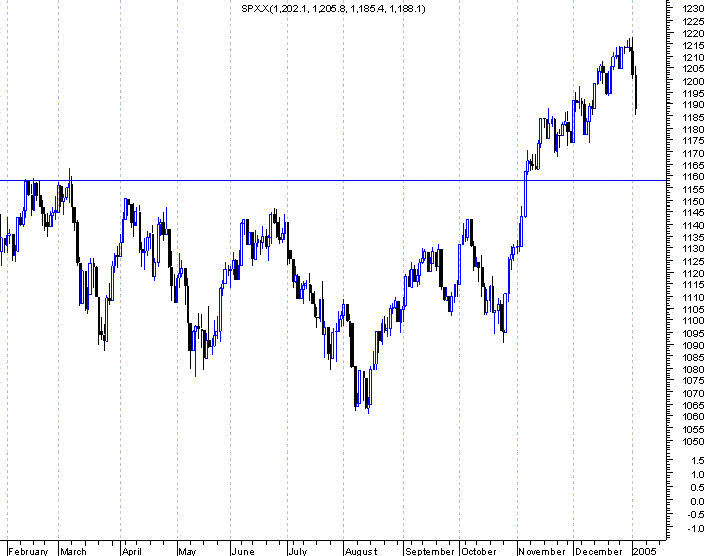Select the 1170 price axis label
Viewport: 707px width, 556px height.
pos(693,153)
